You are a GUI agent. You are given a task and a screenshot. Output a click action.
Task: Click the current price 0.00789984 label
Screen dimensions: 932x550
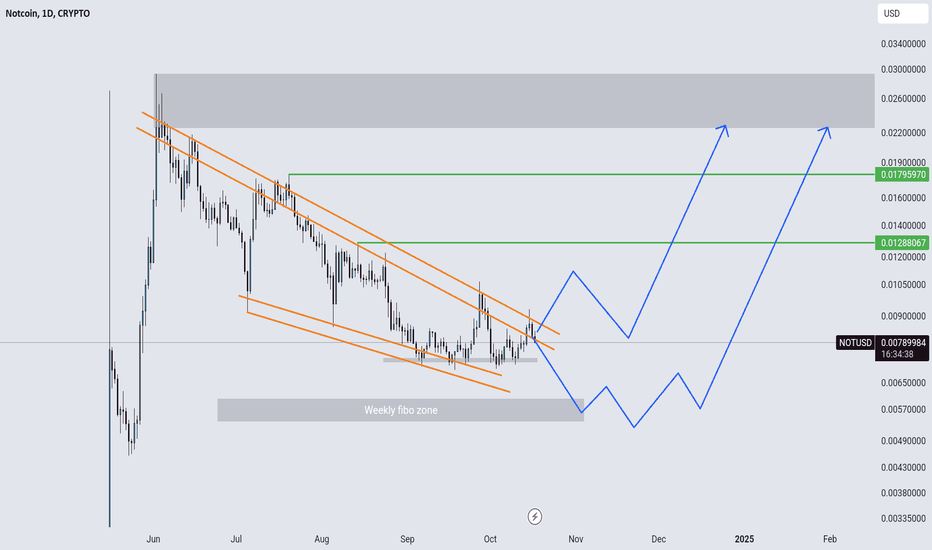pos(903,342)
